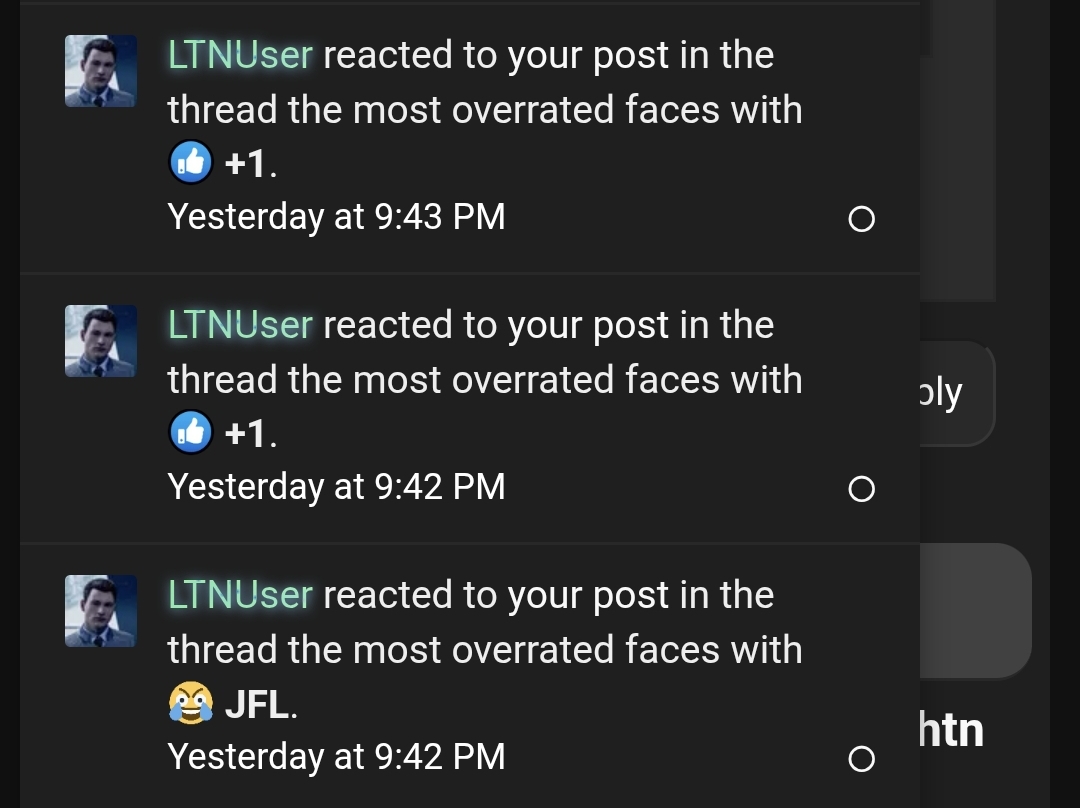Click the 'Yesterday at 9:42 PM' timestamp in middle notification

tap(337, 486)
